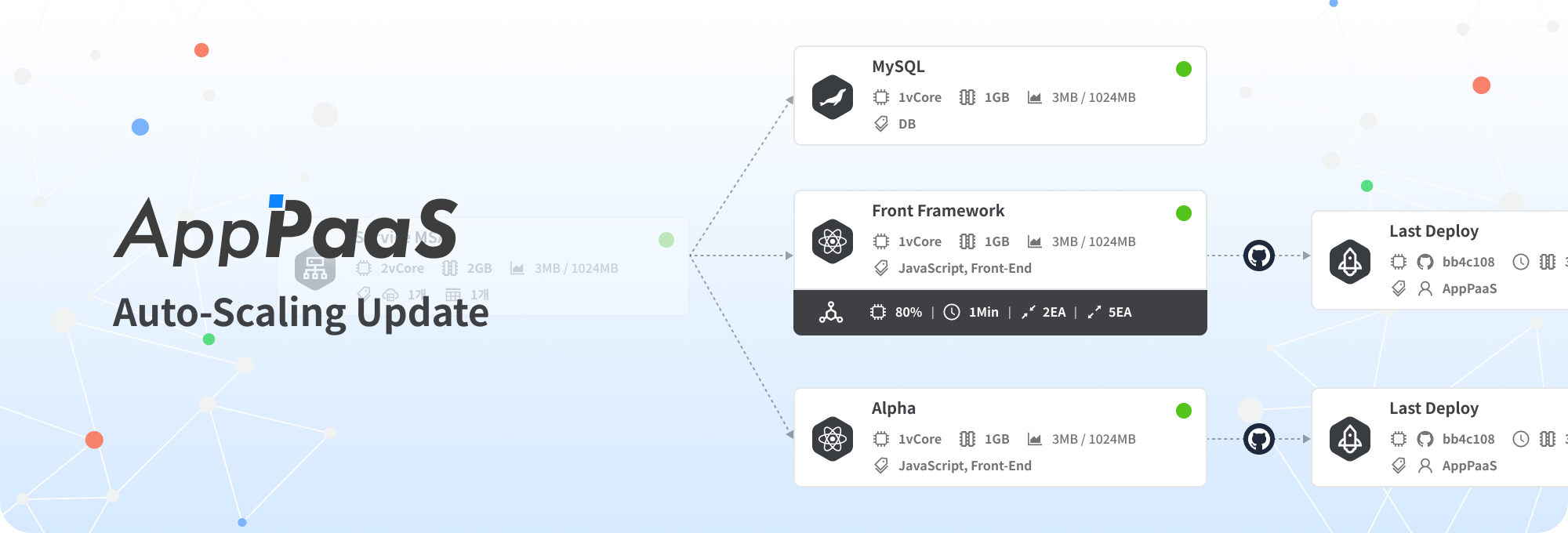Viewport: 1568px width, 533px height.
Task: Click the MySQL 1vCore text
Action: [x=920, y=97]
